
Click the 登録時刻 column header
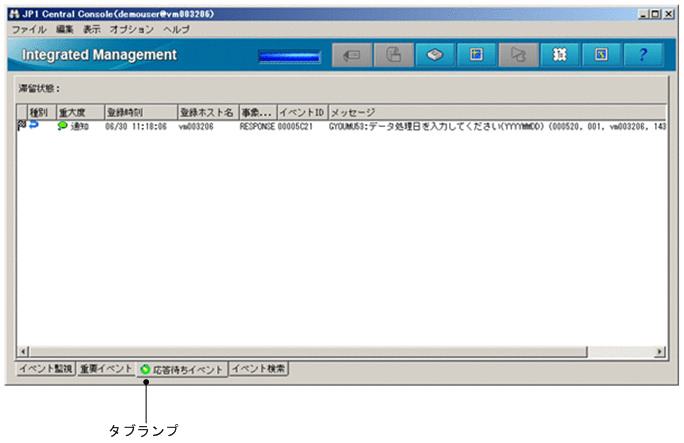tap(141, 112)
